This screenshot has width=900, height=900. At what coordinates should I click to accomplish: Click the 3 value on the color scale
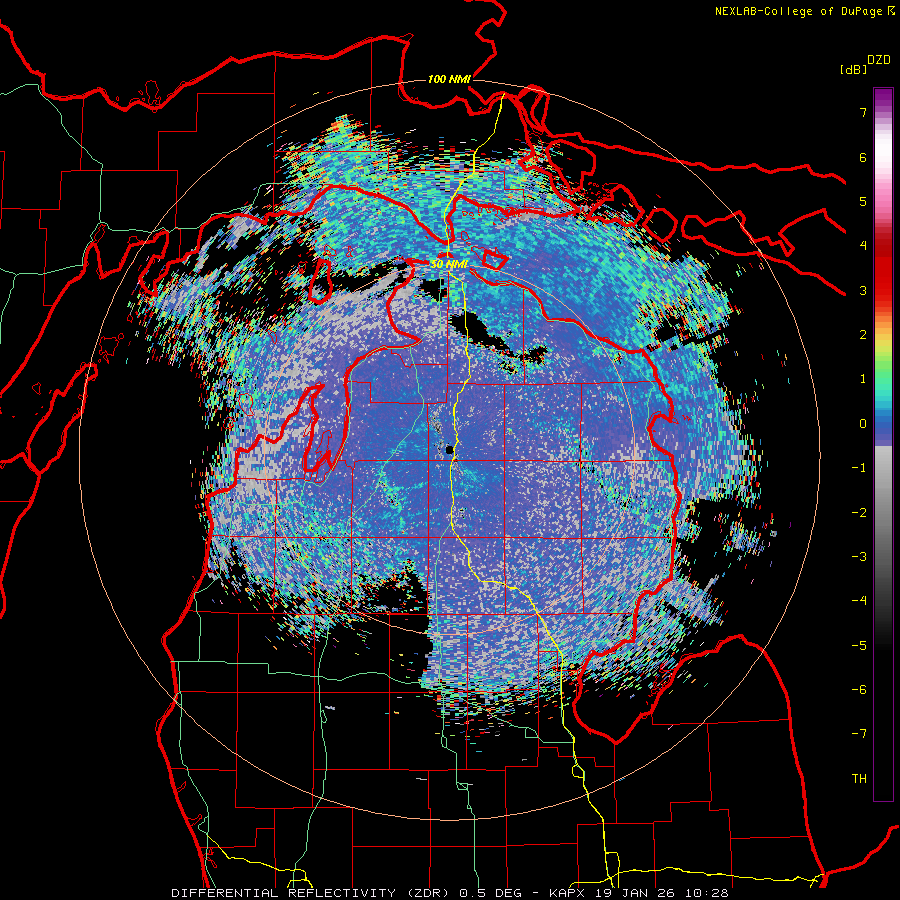coord(863,290)
